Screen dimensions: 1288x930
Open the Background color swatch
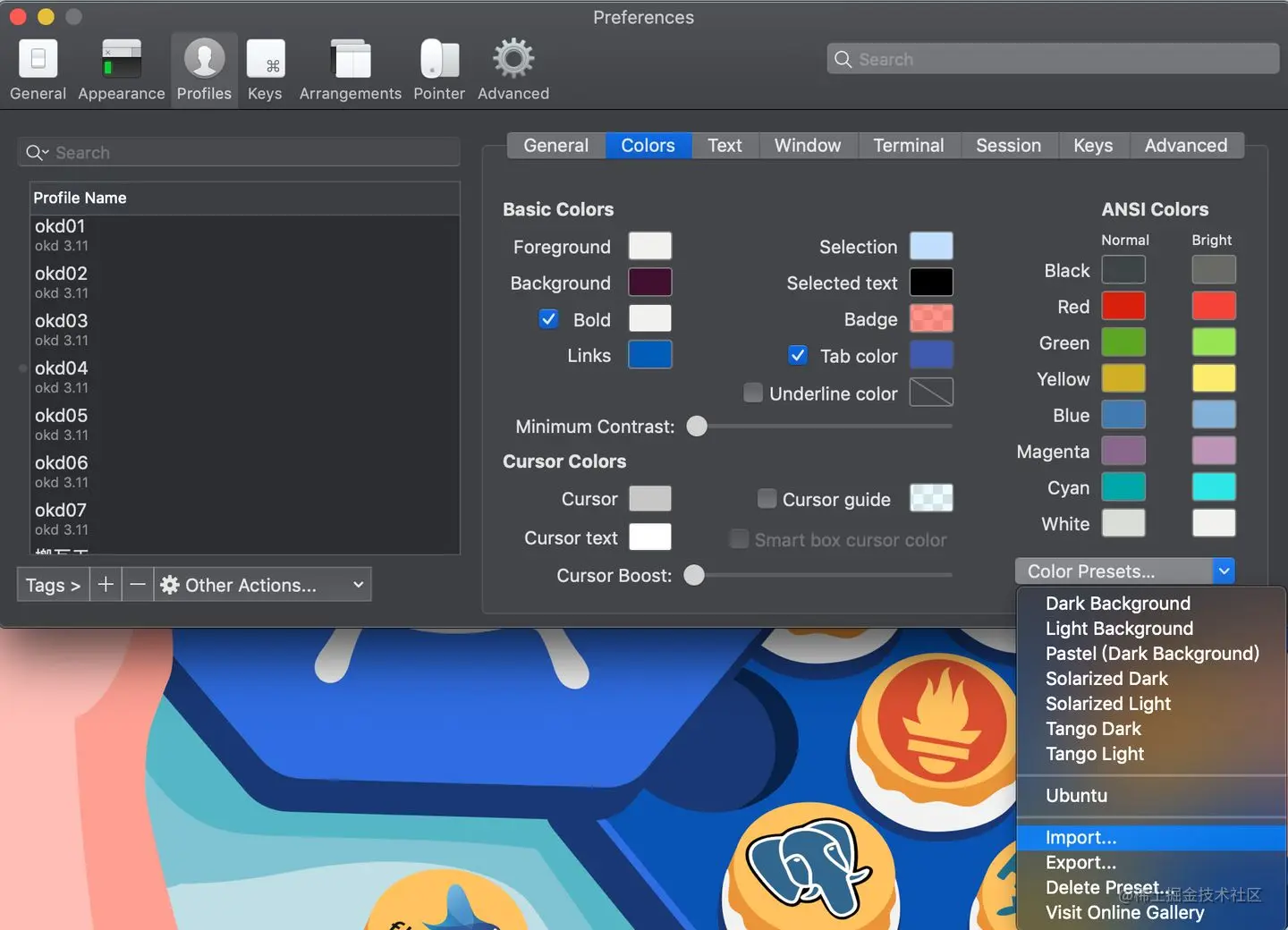650,282
